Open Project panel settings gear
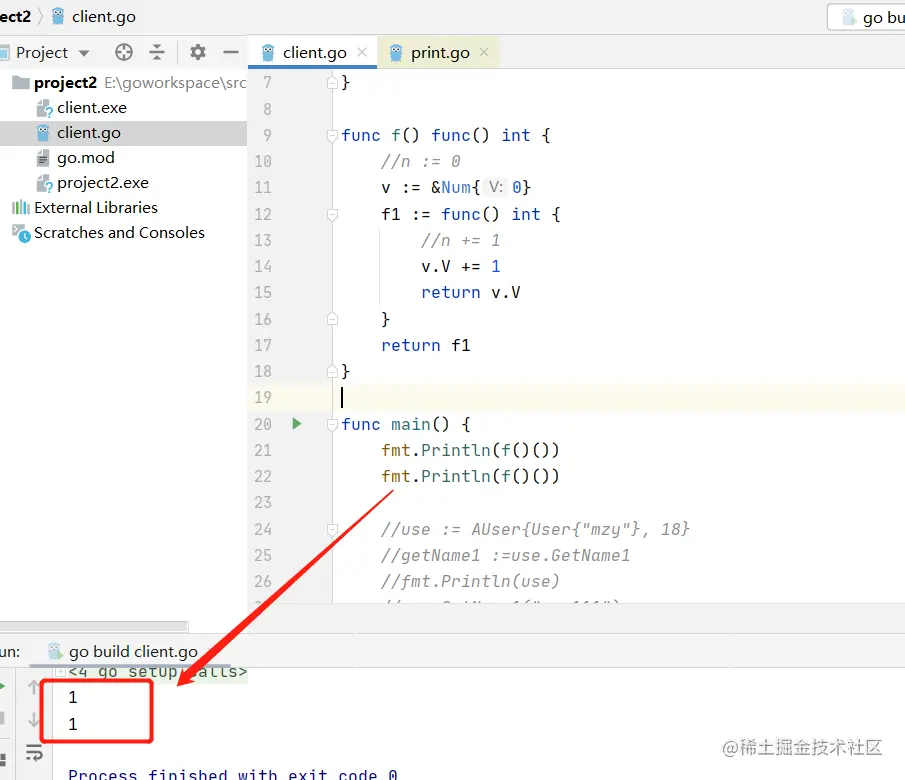Viewport: 905px width, 780px height. pos(197,53)
